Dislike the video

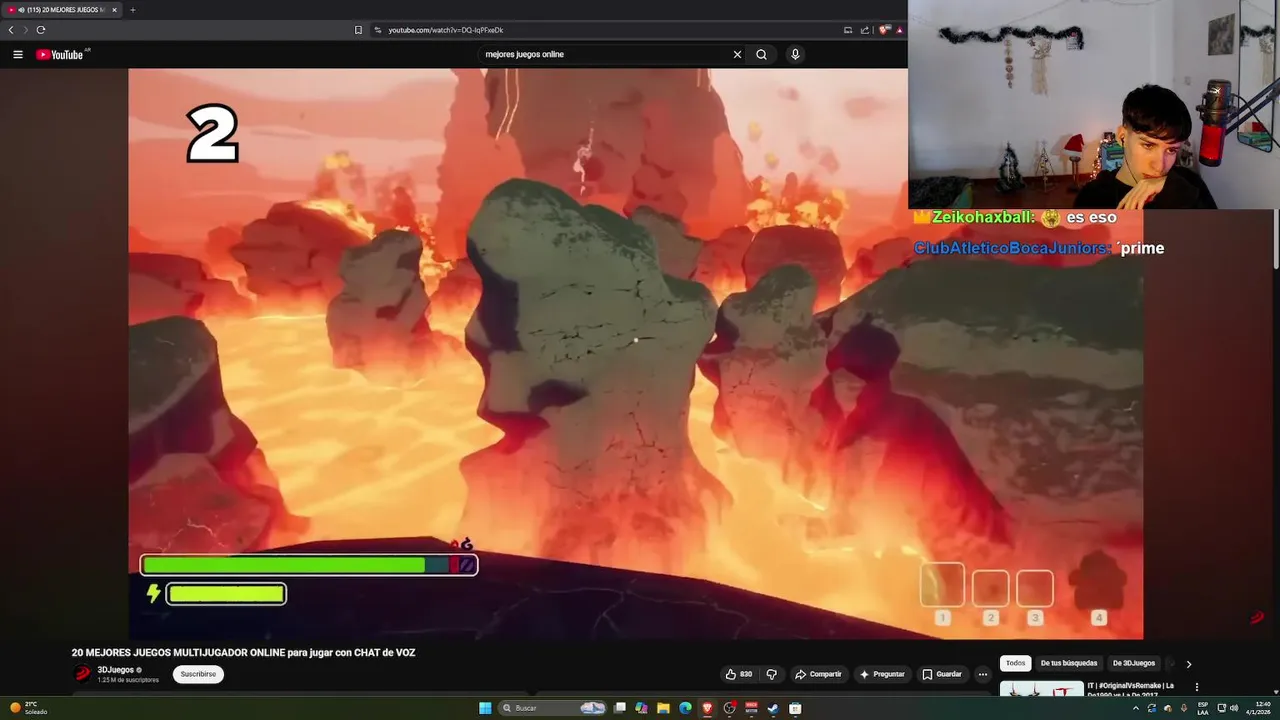[771, 674]
